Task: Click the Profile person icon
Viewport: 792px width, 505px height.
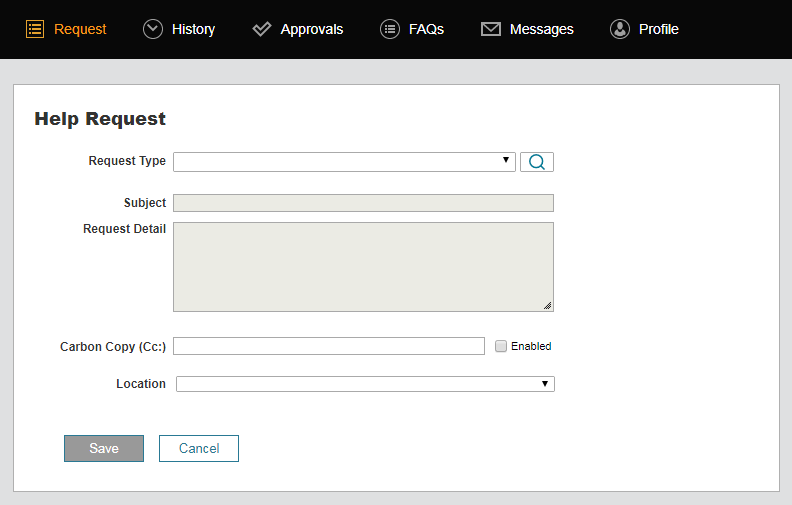Action: [620, 29]
